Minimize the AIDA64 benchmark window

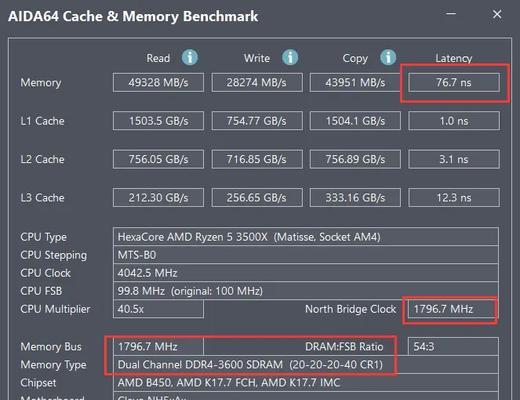click(x=451, y=14)
